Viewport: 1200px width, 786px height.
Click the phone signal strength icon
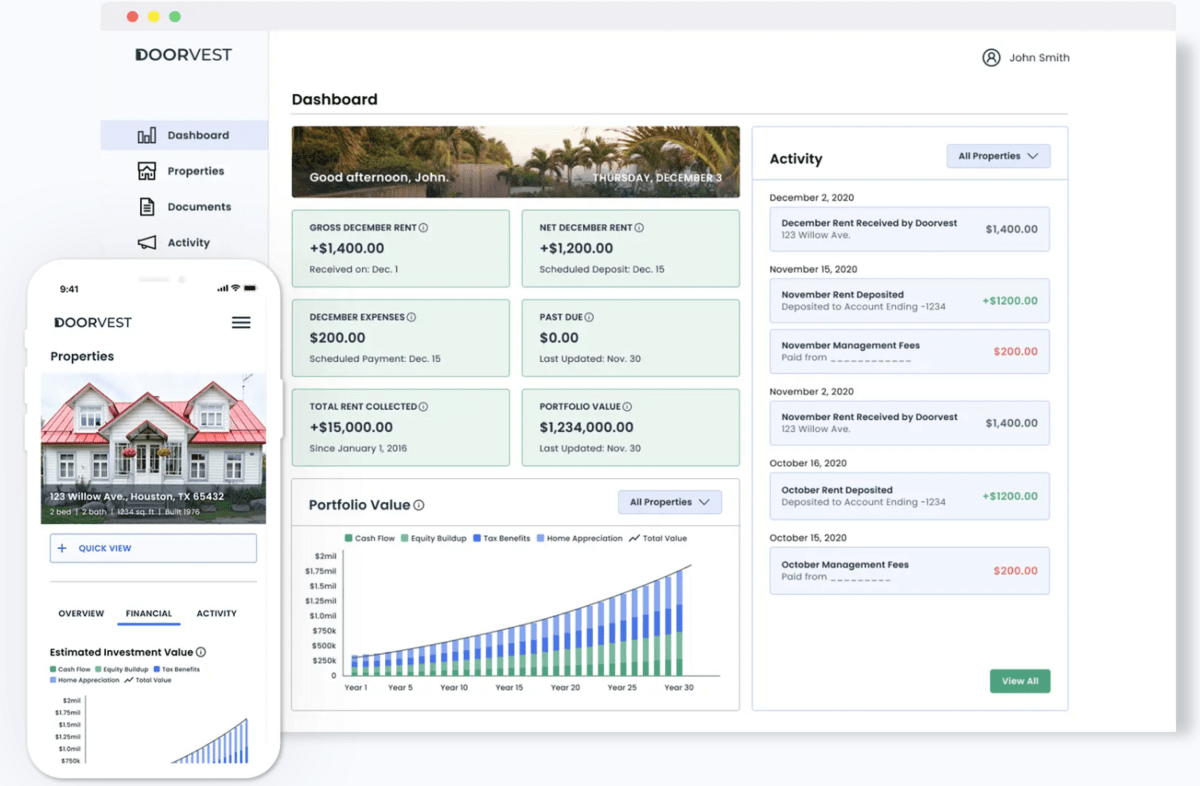[x=222, y=288]
